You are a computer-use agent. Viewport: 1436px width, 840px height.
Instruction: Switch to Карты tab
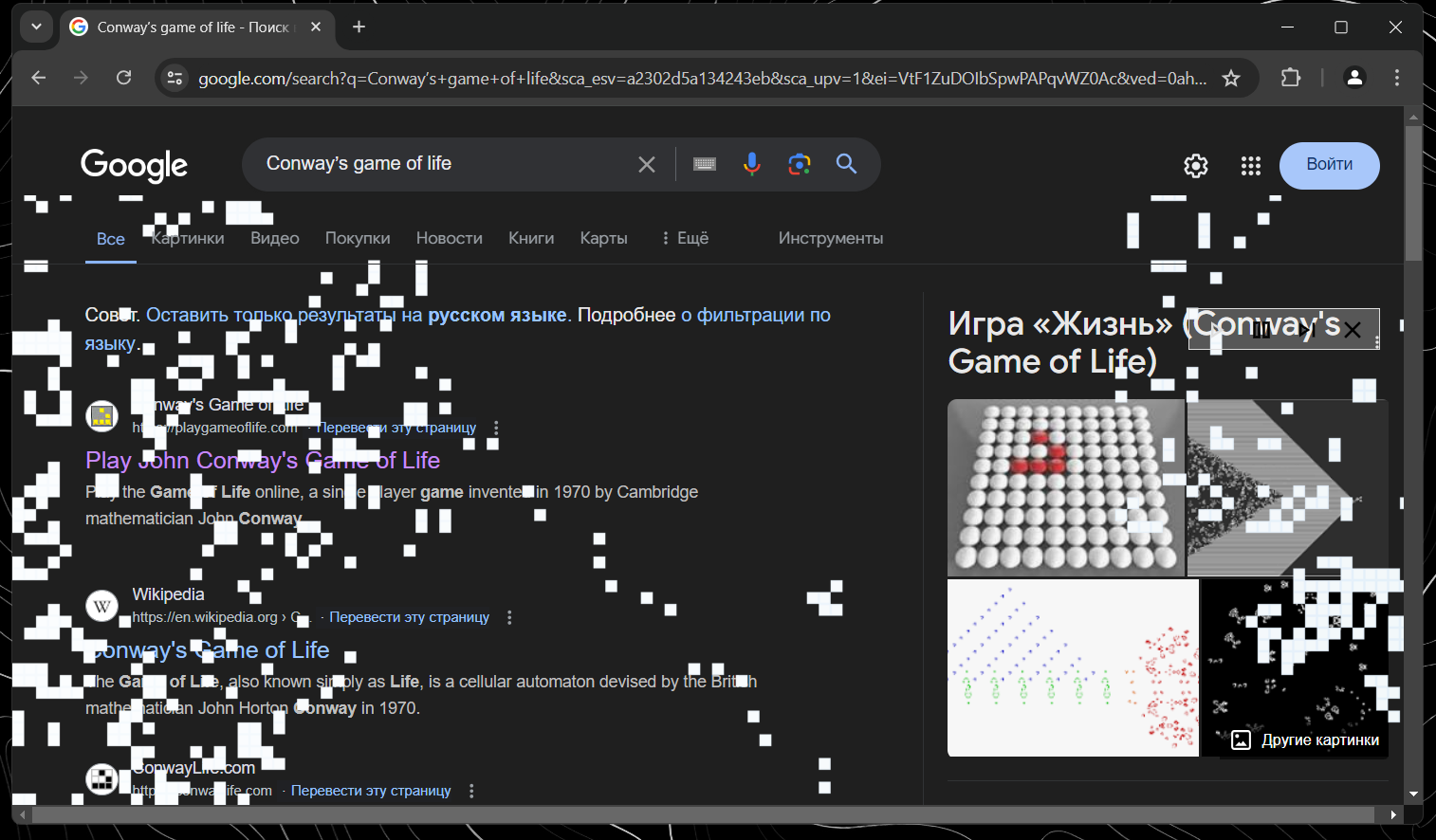[604, 238]
